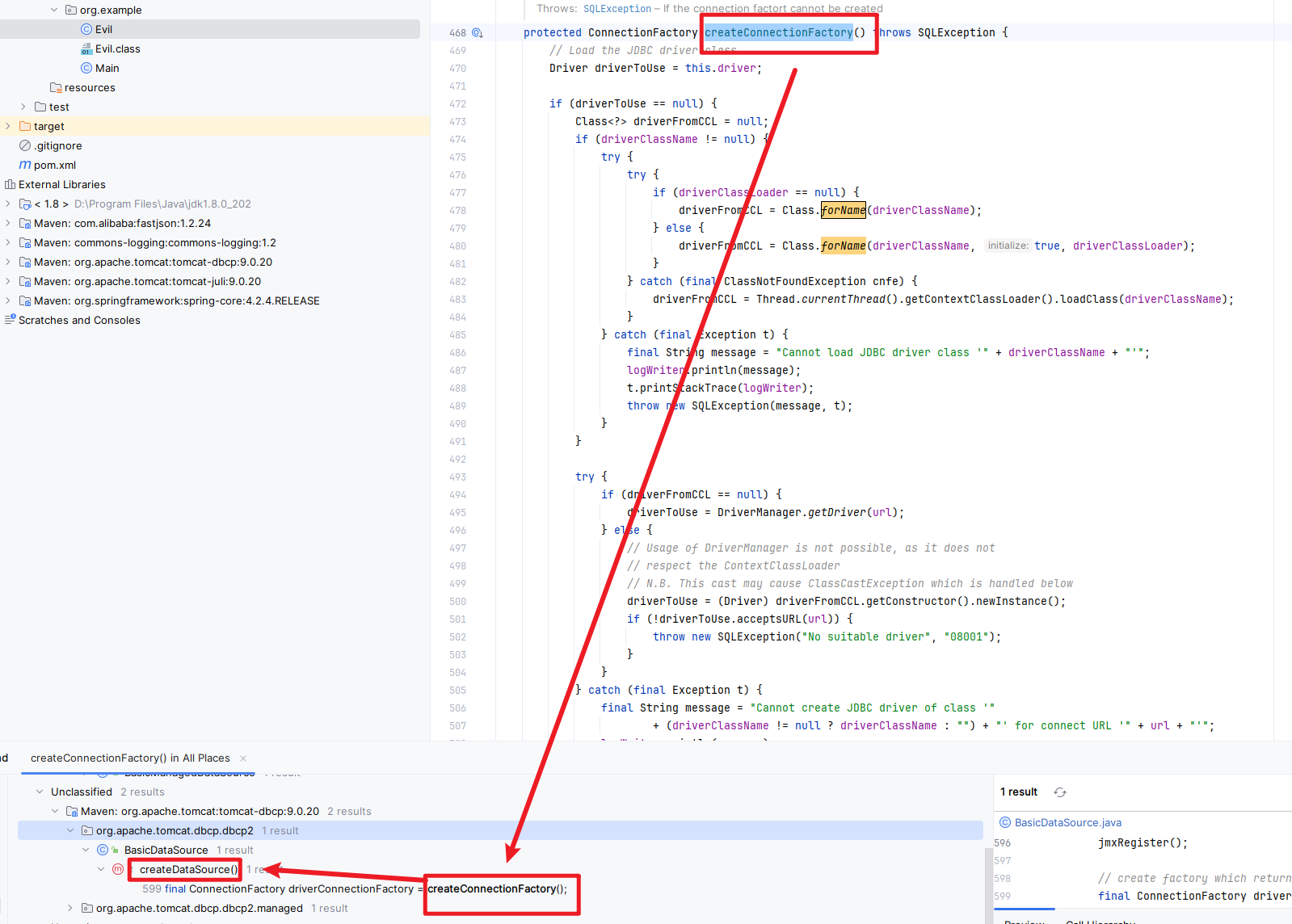Click the createDataSource() method icon
Viewport: 1292px width, 924px height.
[x=118, y=869]
